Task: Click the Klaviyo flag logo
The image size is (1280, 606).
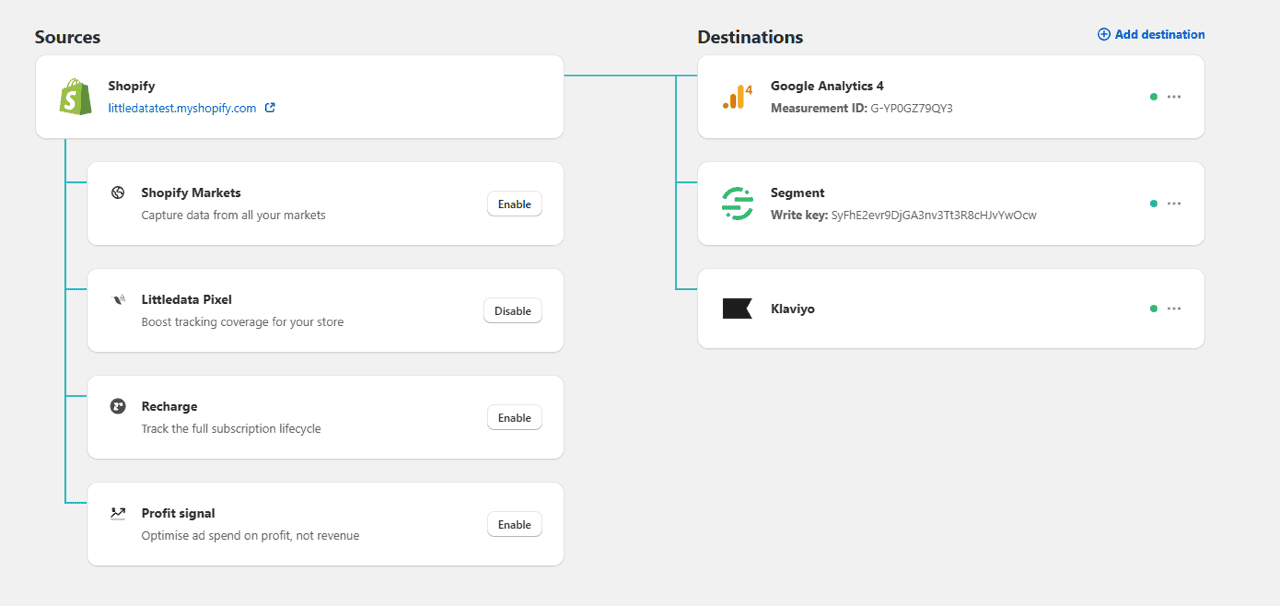Action: 737,309
